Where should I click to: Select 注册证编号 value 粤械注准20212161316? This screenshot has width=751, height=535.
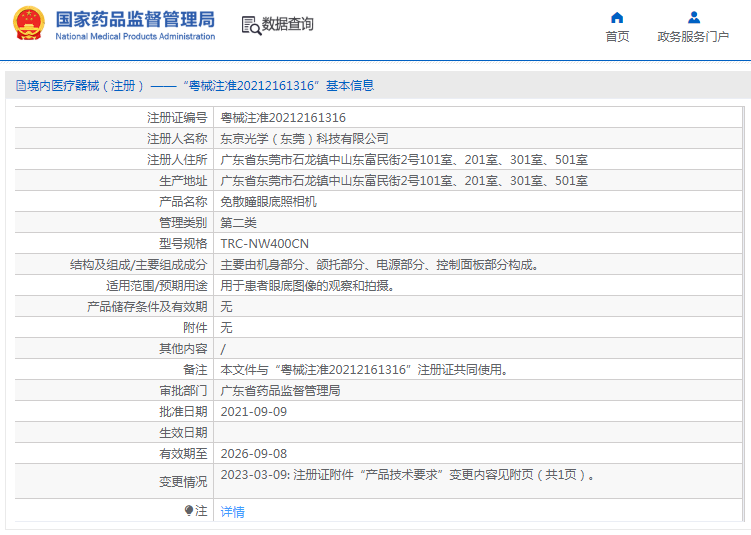[283, 117]
